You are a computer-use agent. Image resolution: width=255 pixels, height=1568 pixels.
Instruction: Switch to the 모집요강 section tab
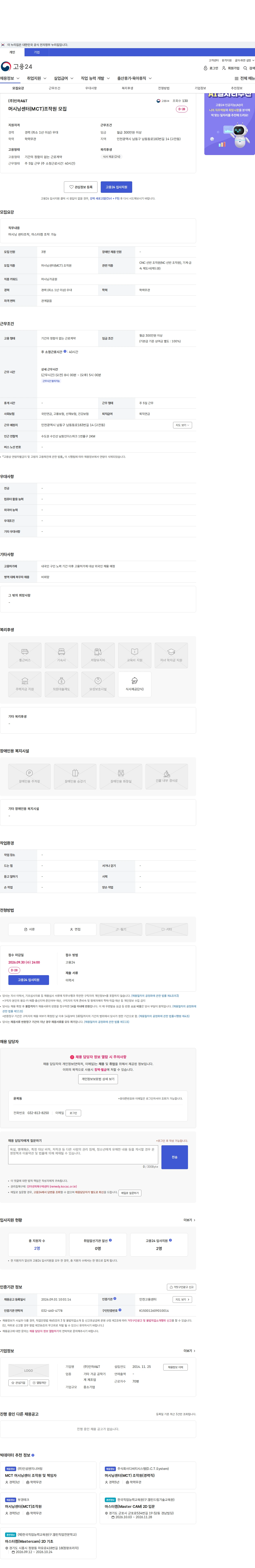(18, 88)
